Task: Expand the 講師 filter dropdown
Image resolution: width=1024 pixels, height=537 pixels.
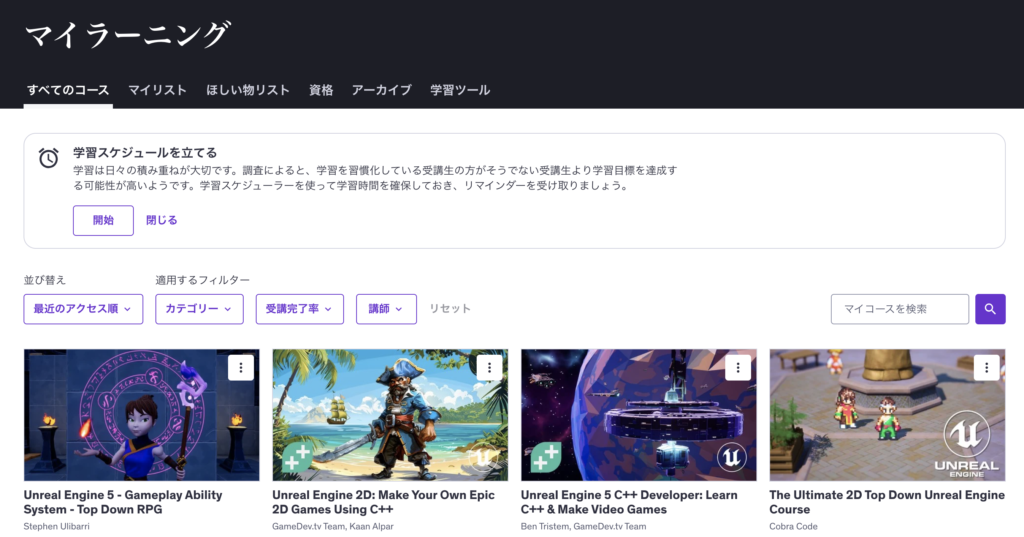Action: 386,309
